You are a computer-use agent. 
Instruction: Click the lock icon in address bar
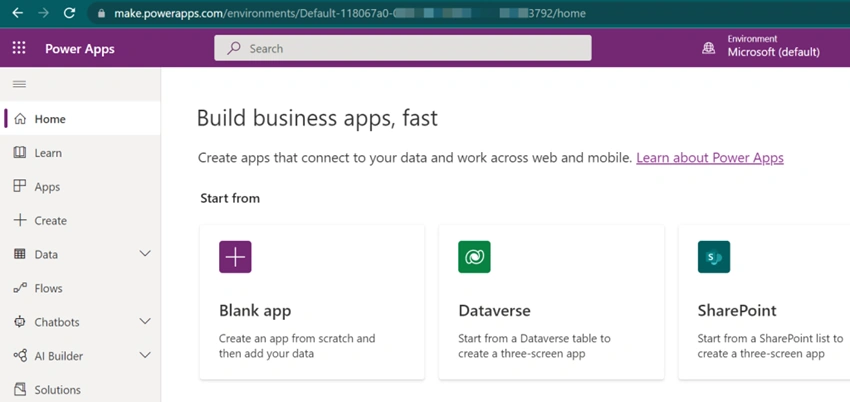tap(101, 14)
